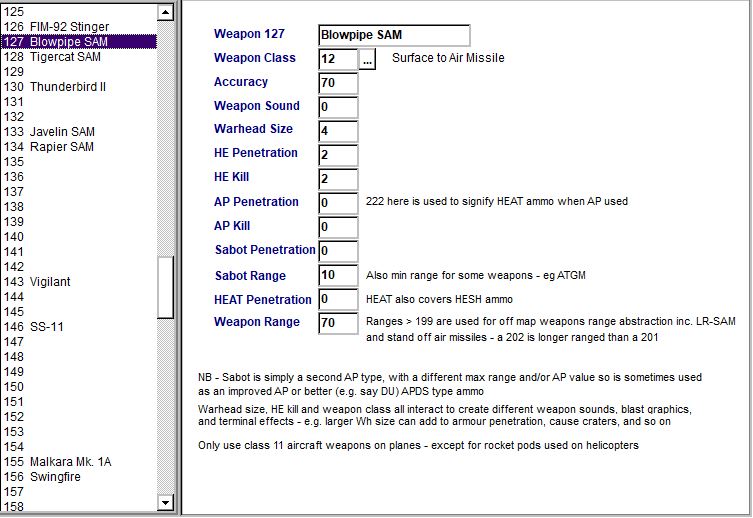This screenshot has width=753, height=518.
Task: Focus the Weapon Range value box
Action: click(337, 323)
